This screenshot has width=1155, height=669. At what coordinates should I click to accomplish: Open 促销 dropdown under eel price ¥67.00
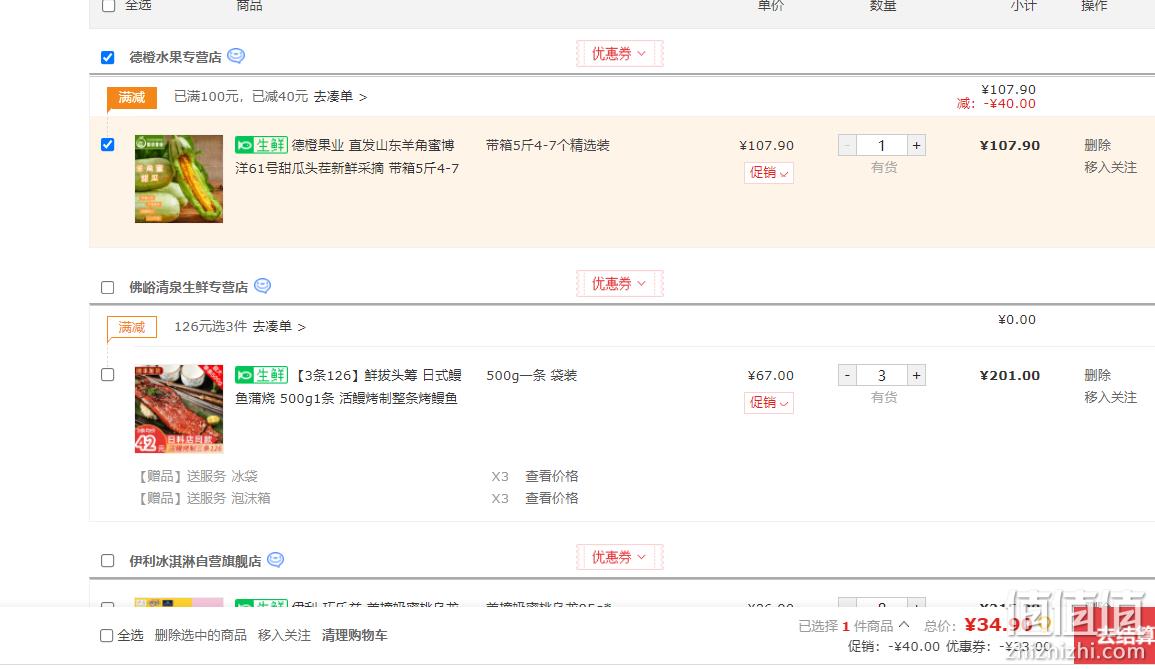pos(768,402)
